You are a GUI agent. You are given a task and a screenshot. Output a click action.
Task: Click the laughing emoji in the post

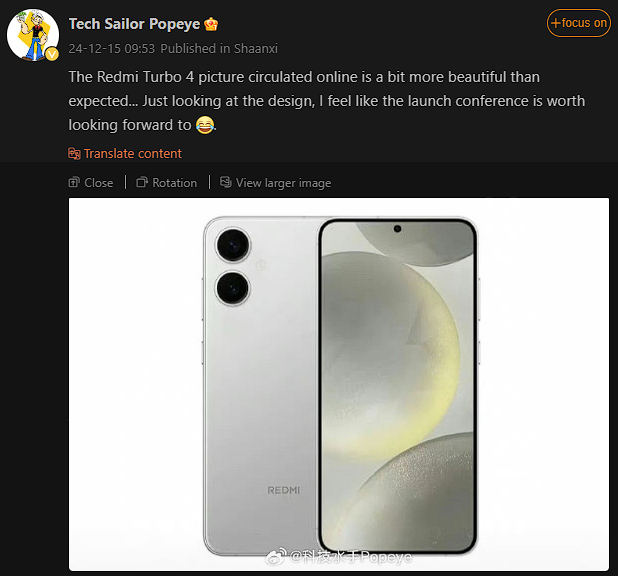pos(204,126)
